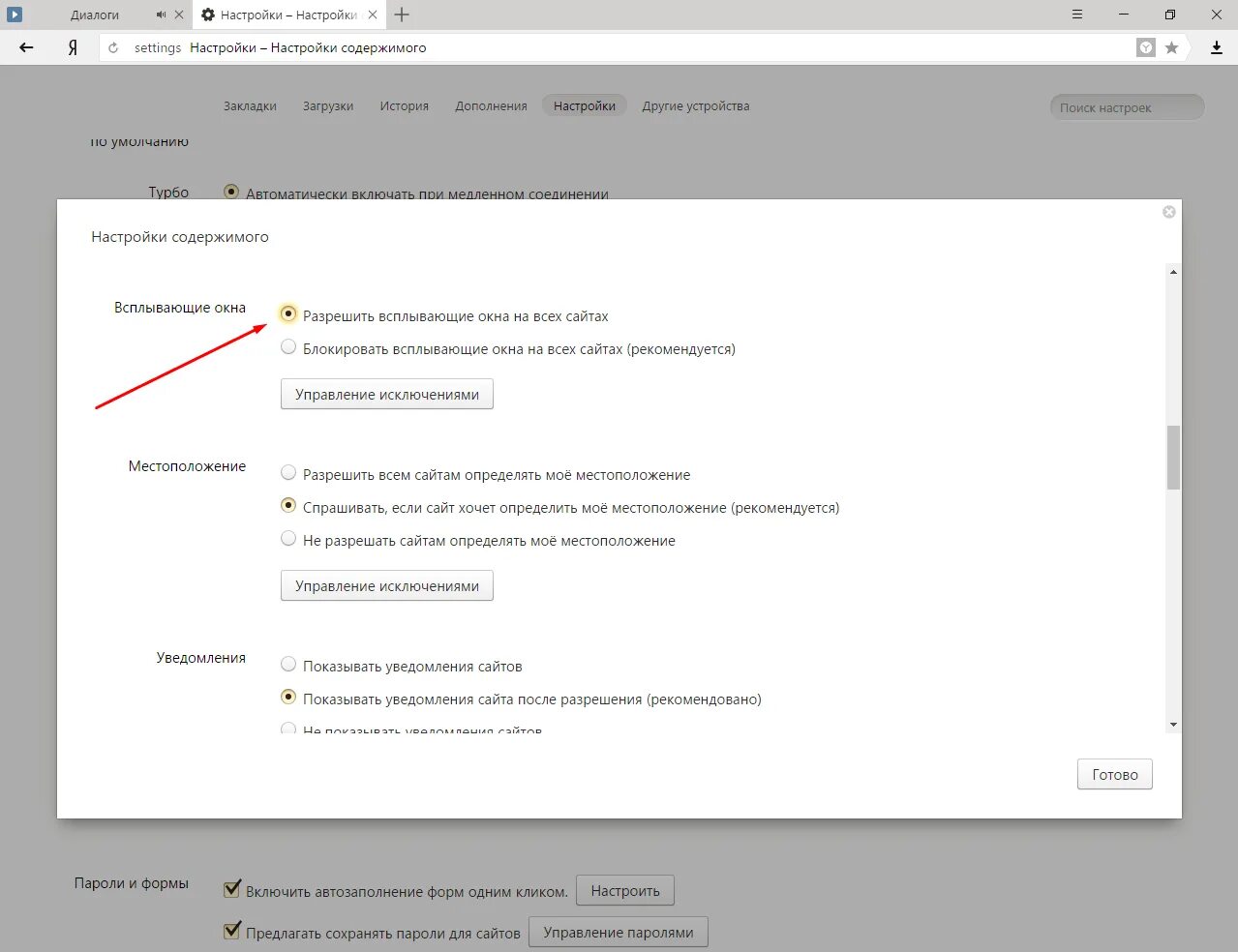This screenshot has width=1238, height=952.
Task: Toggle автозаполнение форм одним кликом checkbox
Action: click(232, 888)
